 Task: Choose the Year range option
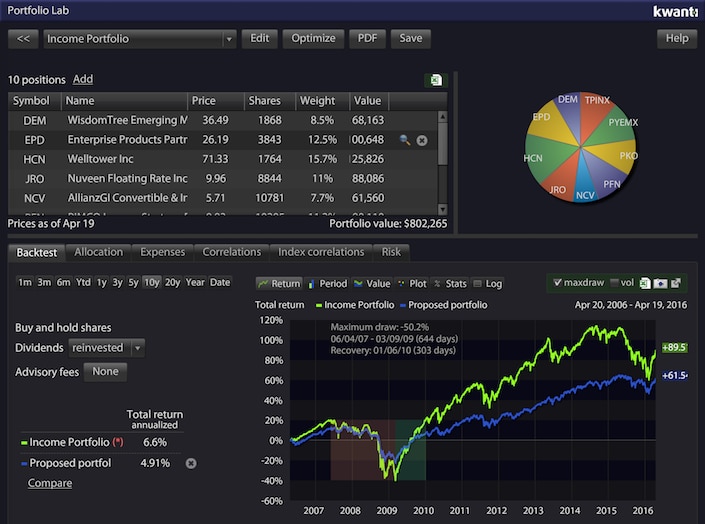click(x=195, y=282)
